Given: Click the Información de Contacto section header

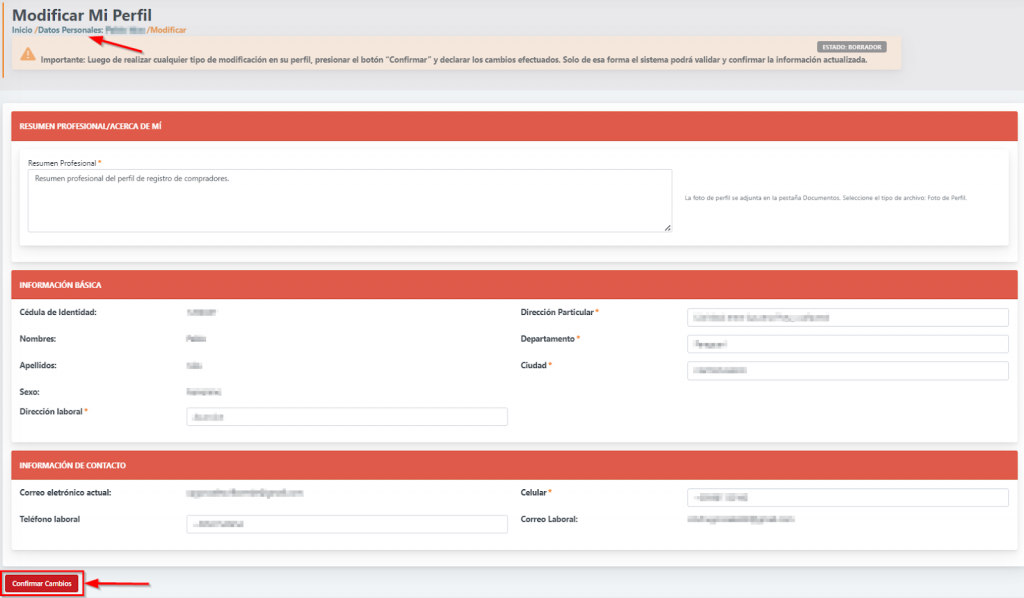Looking at the screenshot, I should [514, 465].
